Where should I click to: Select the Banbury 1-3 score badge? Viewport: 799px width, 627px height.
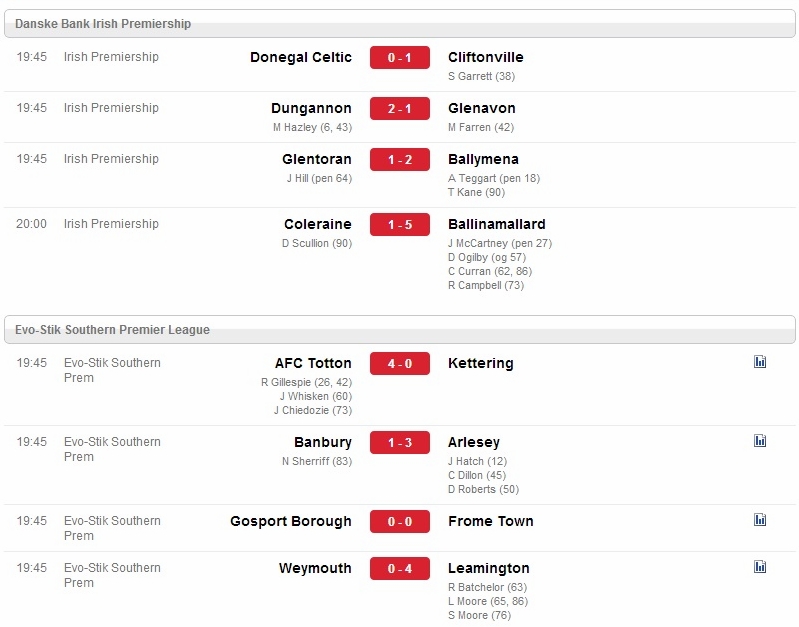pos(400,442)
